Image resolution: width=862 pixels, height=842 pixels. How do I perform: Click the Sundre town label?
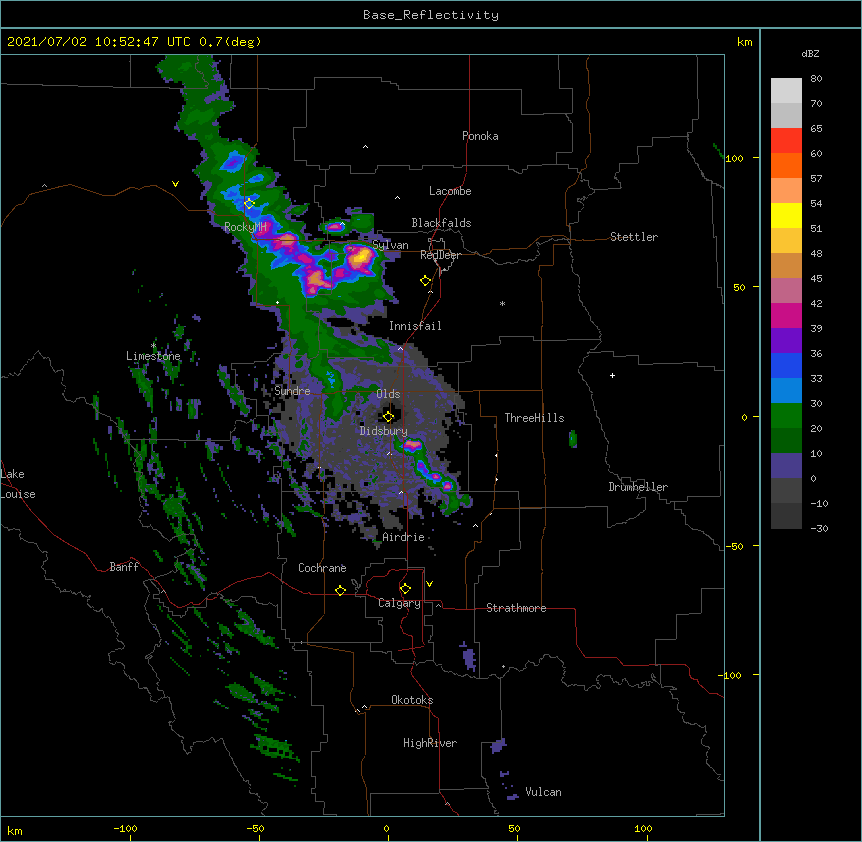point(292,391)
